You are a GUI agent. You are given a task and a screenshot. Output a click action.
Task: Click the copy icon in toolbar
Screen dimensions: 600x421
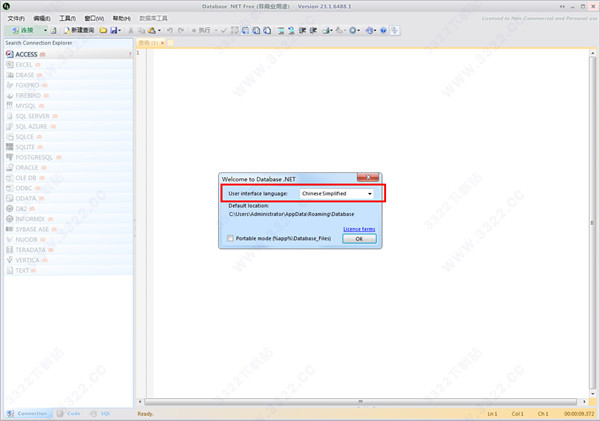coord(142,30)
